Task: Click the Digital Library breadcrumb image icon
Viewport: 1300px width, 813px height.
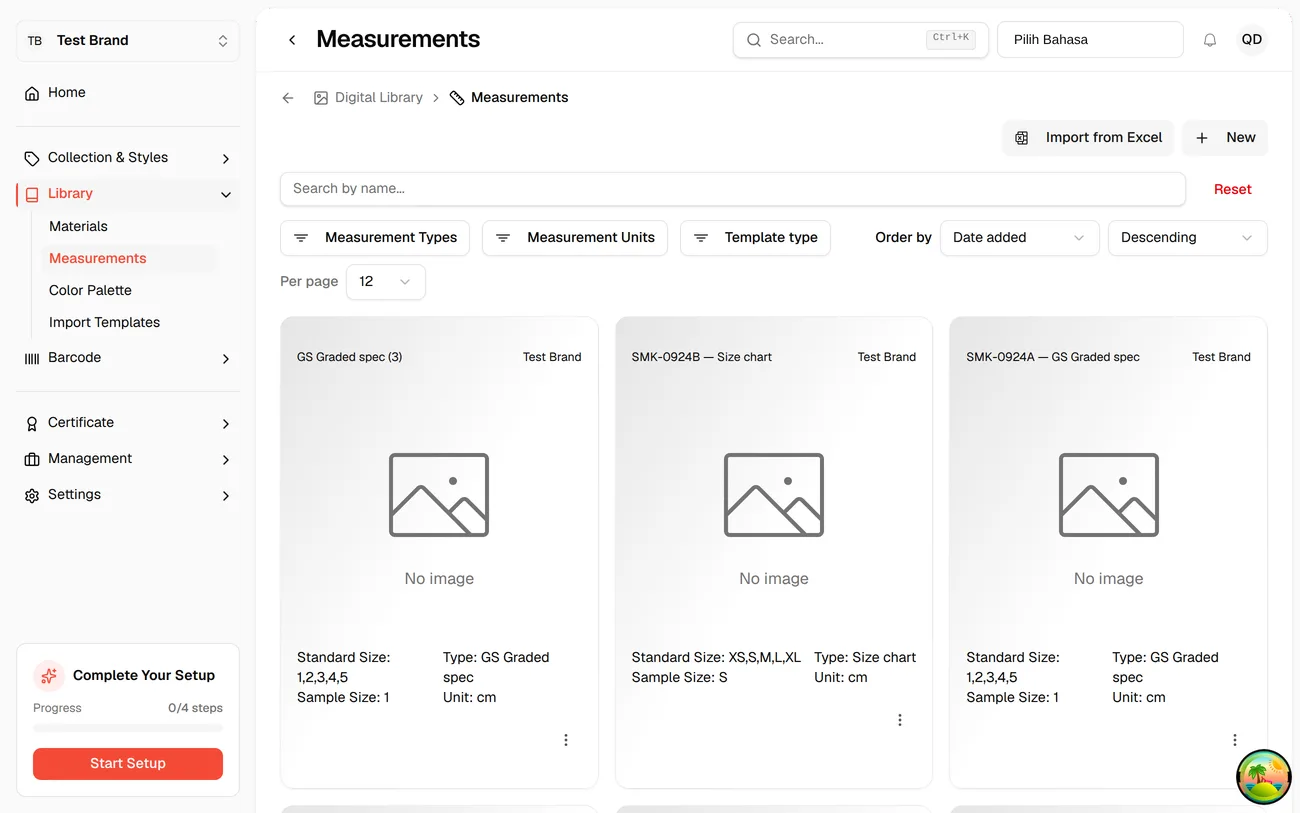Action: (x=321, y=98)
